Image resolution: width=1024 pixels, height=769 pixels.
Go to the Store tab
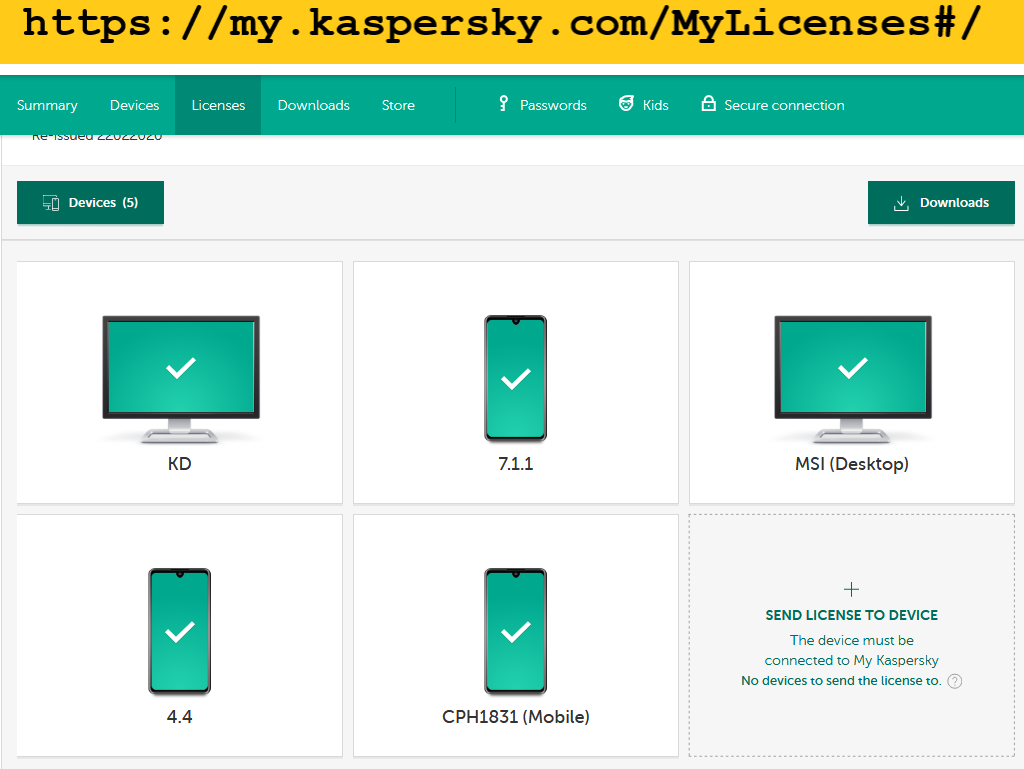click(x=398, y=105)
